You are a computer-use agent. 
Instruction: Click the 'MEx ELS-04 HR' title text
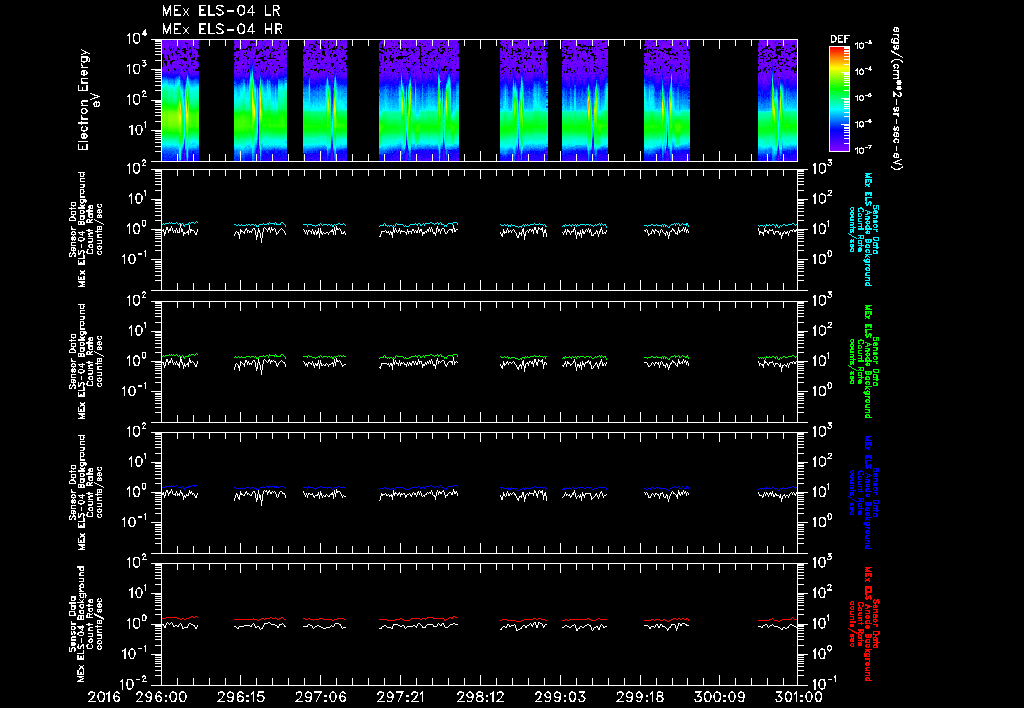click(x=222, y=29)
